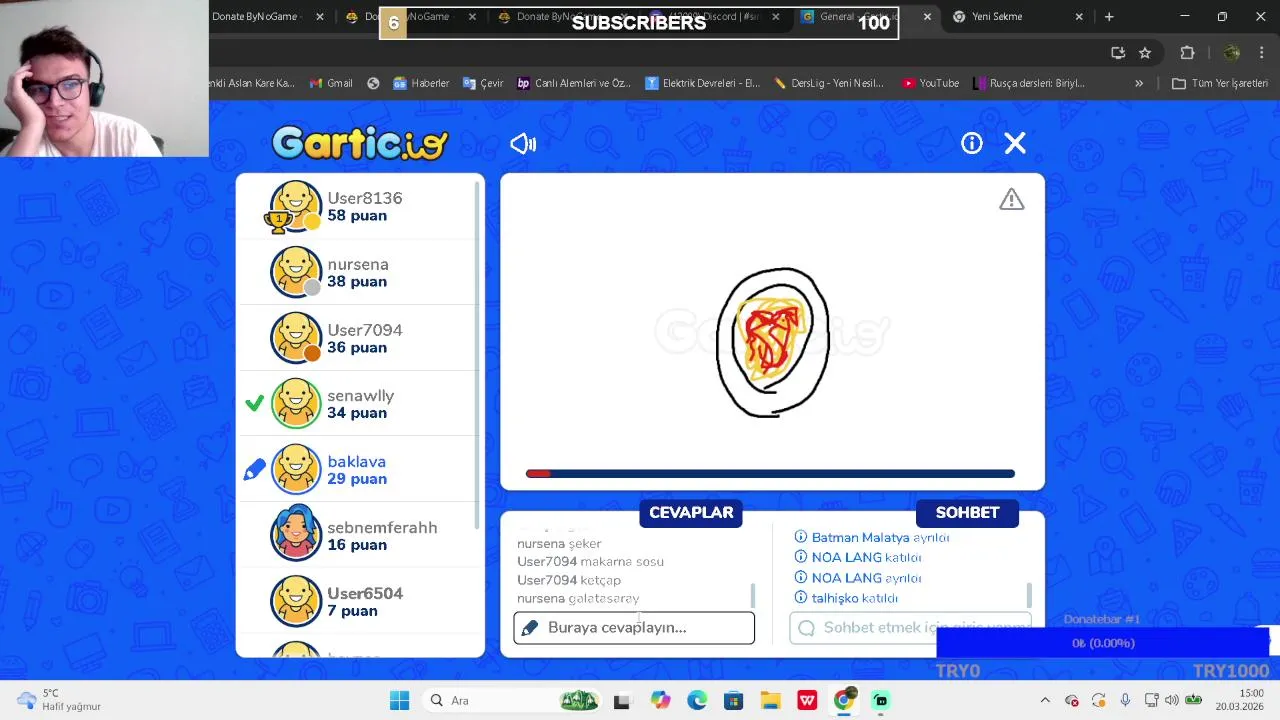The height and width of the screenshot is (720, 1280).
Task: Focus the Sohbet chat input field
Action: click(x=910, y=628)
